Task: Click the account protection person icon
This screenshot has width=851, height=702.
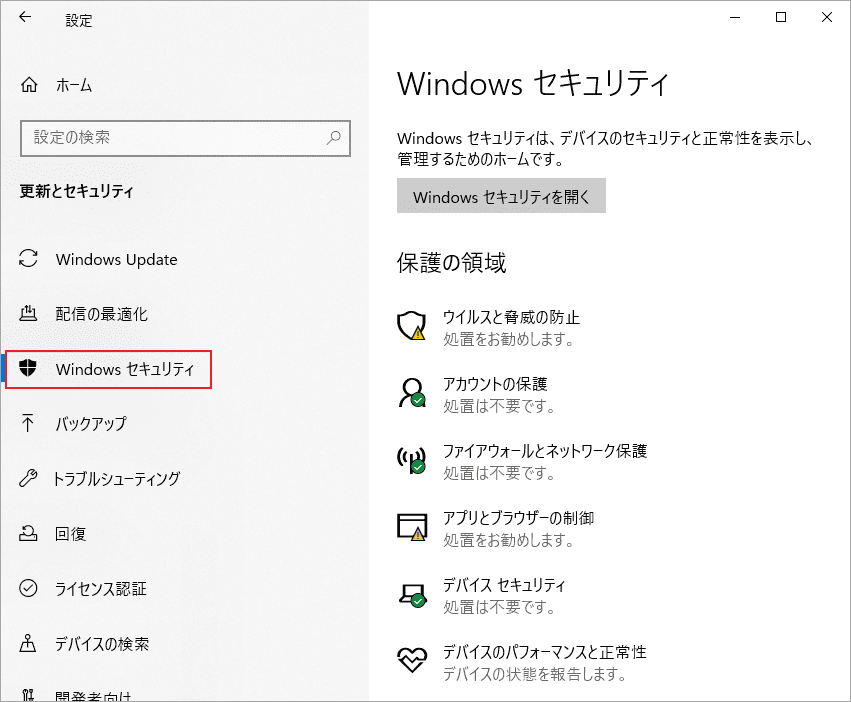Action: pyautogui.click(x=412, y=393)
